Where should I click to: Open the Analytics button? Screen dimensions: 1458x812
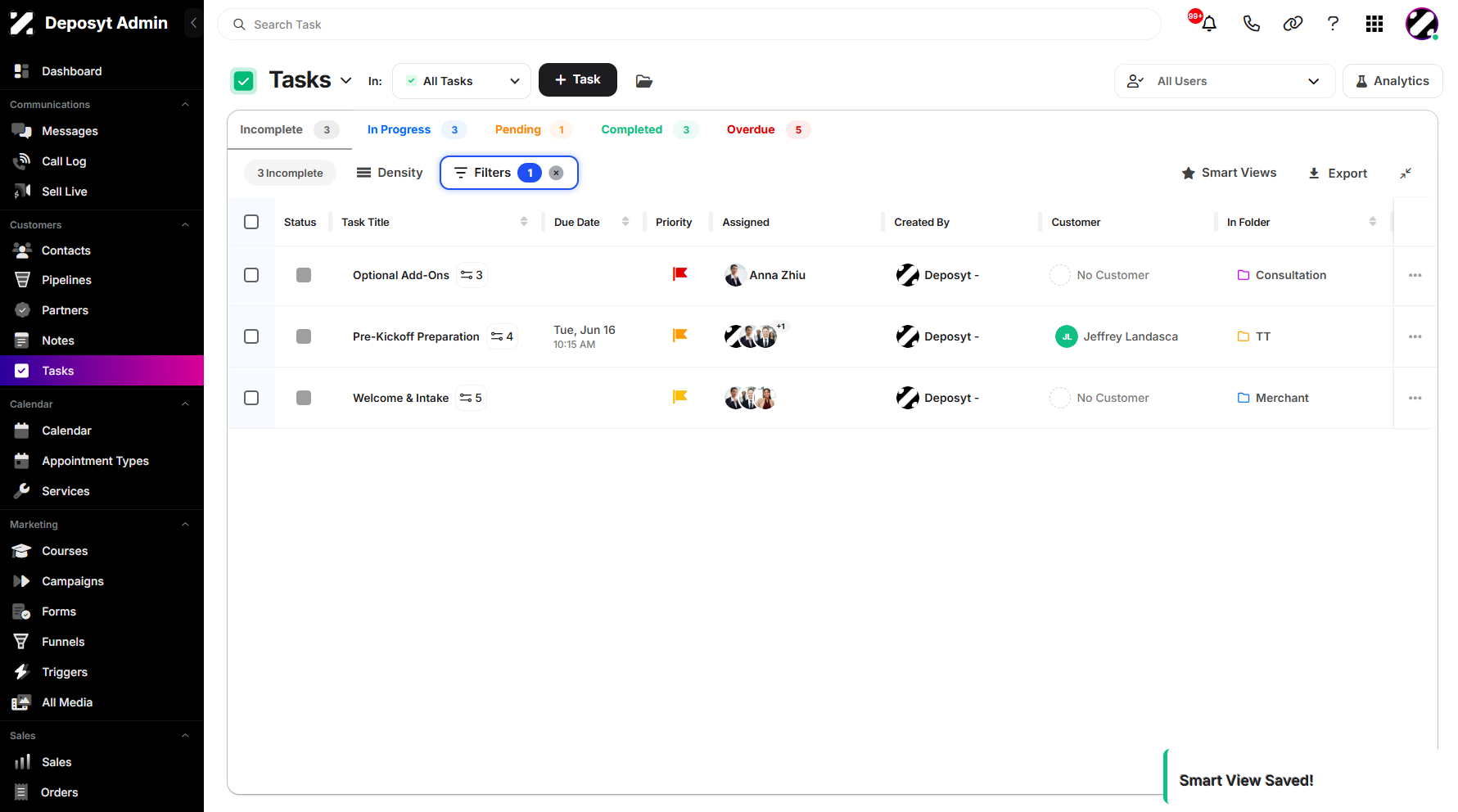tap(1393, 81)
